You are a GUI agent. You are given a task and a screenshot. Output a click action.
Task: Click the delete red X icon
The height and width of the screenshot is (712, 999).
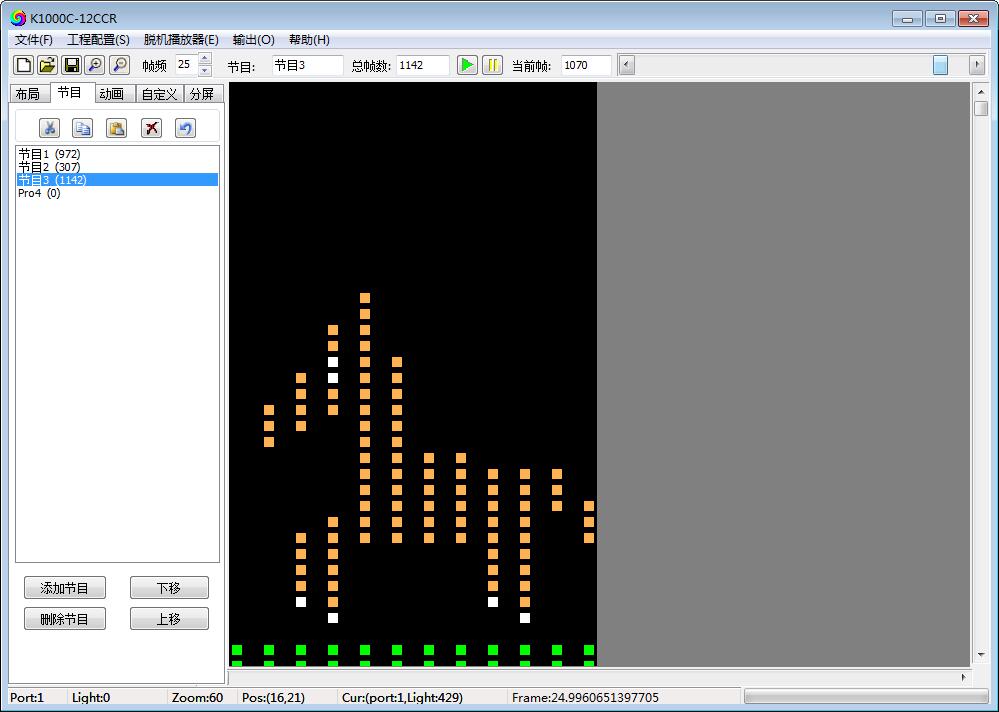151,128
